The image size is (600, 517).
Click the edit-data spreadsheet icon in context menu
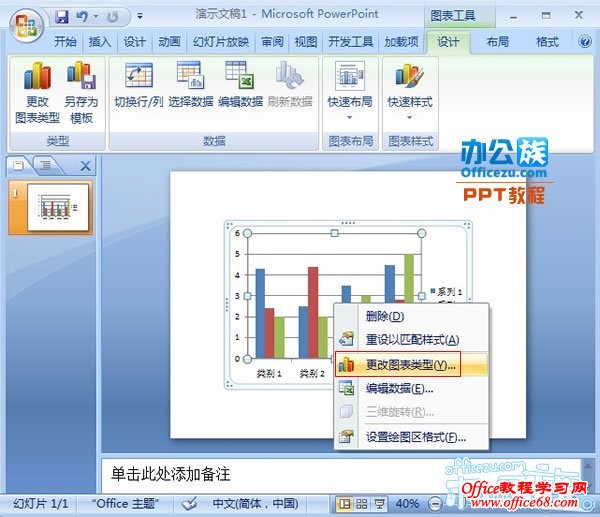(x=346, y=388)
